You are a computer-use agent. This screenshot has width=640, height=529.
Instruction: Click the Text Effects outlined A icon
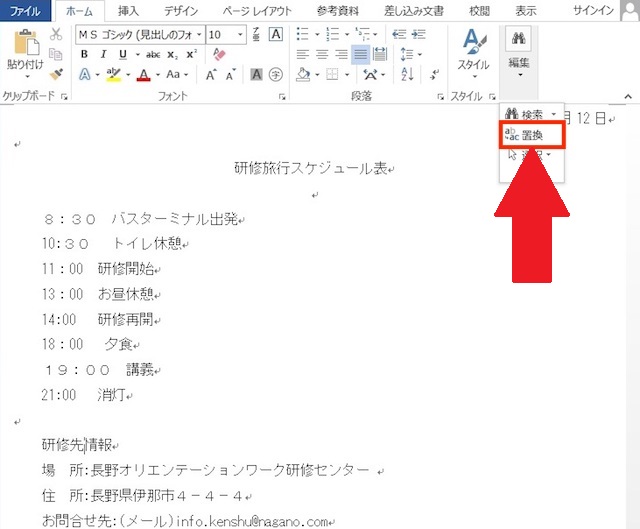(84, 74)
